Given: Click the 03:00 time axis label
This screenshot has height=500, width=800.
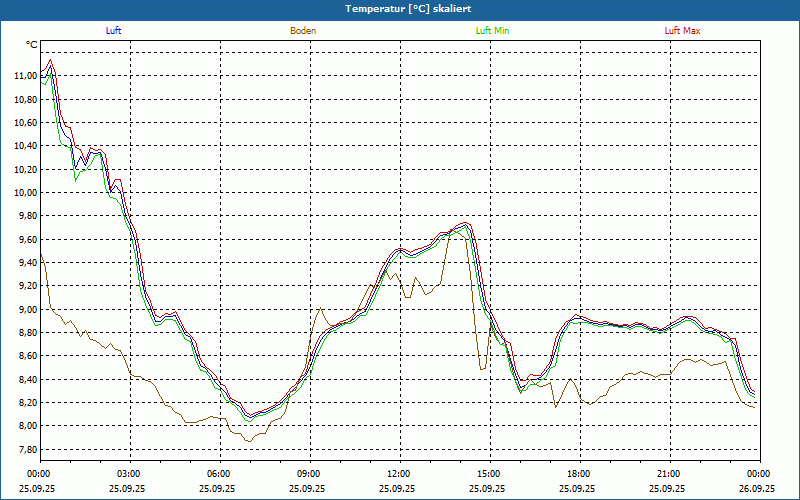Looking at the screenshot, I should coord(129,474).
